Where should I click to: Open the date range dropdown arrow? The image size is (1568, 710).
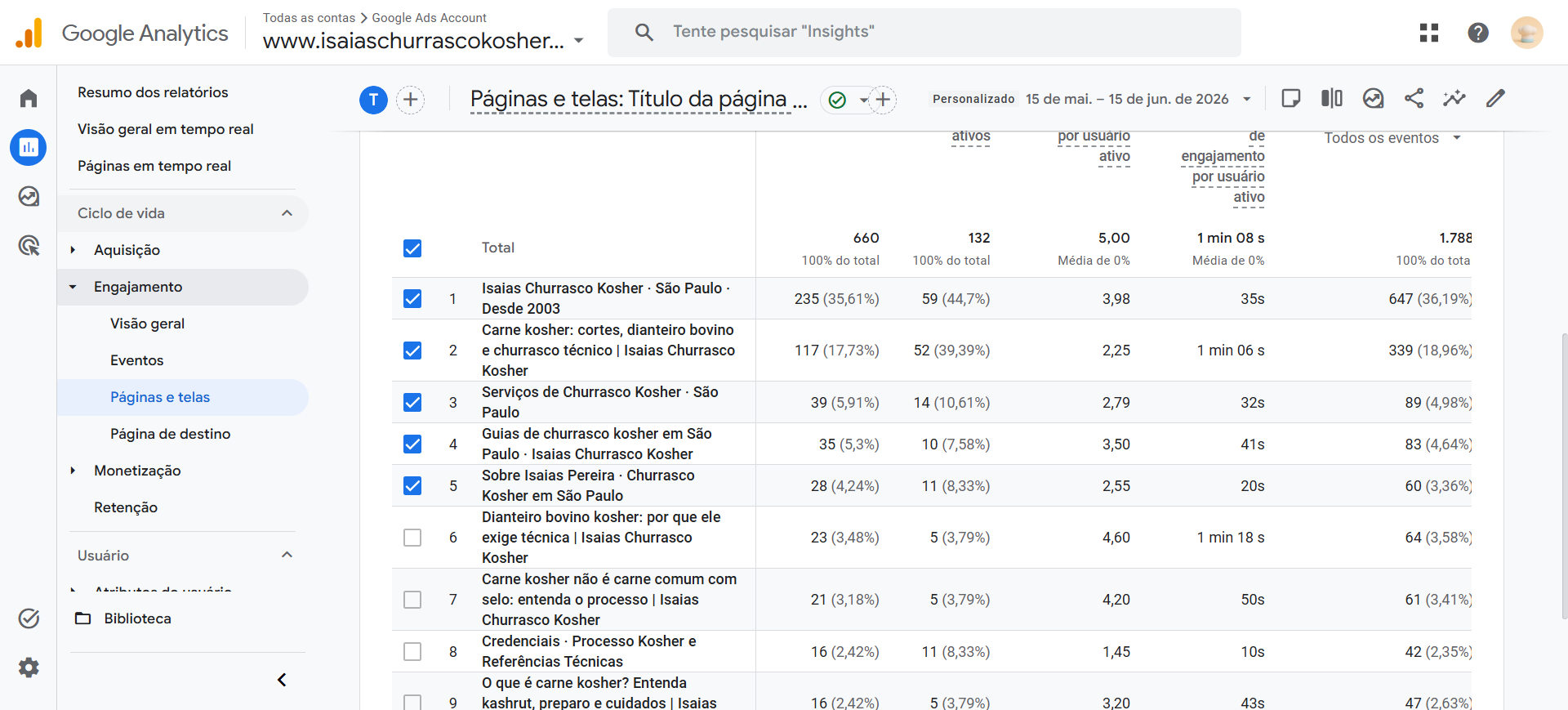(1247, 99)
